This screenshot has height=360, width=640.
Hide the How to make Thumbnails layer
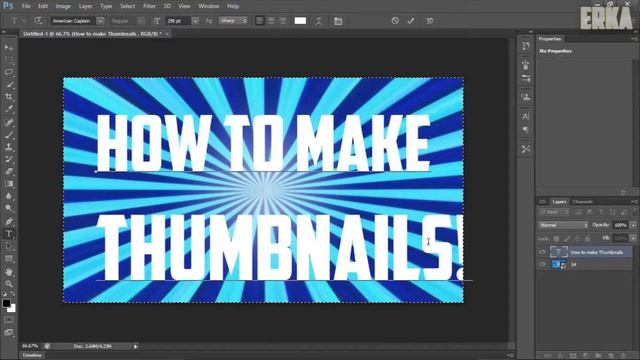[x=542, y=252]
